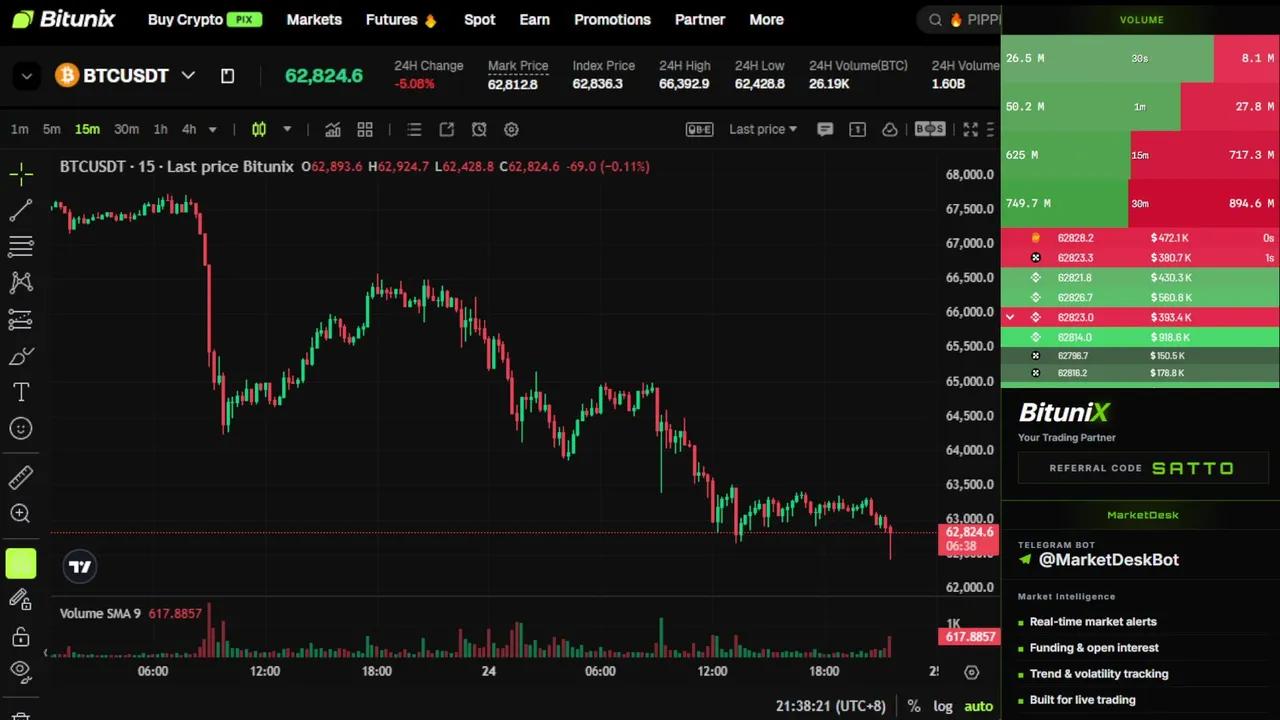Toggle auto scale mode
Image resolution: width=1280 pixels, height=720 pixels.
[x=978, y=706]
